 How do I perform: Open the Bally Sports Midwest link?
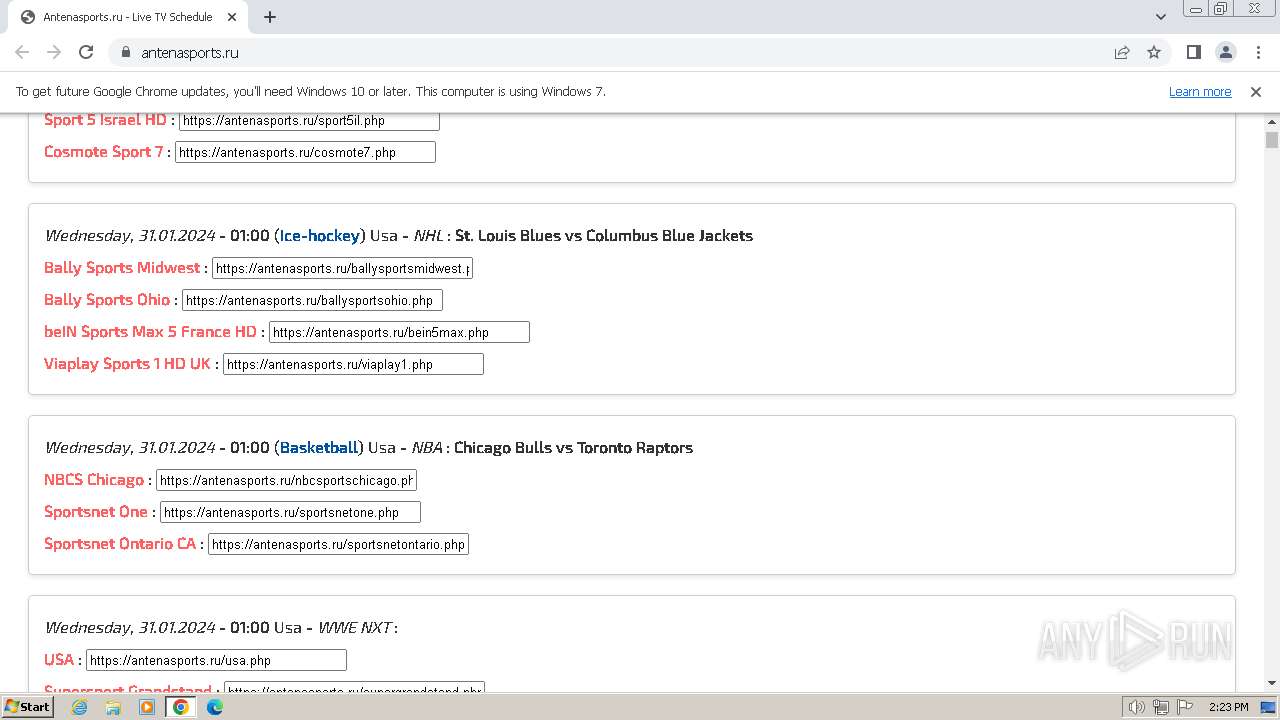122,268
